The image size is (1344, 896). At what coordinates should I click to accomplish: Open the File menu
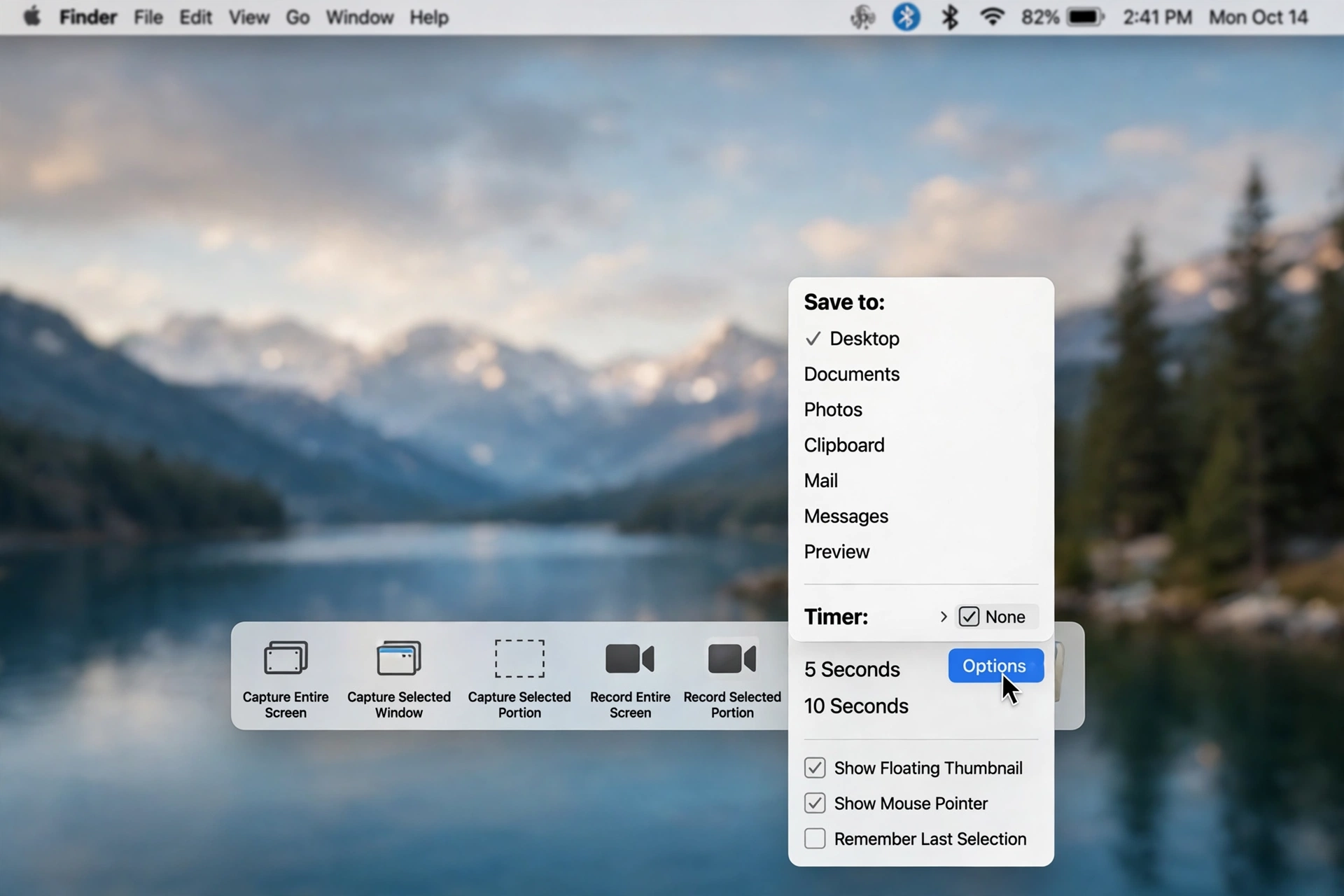click(148, 17)
